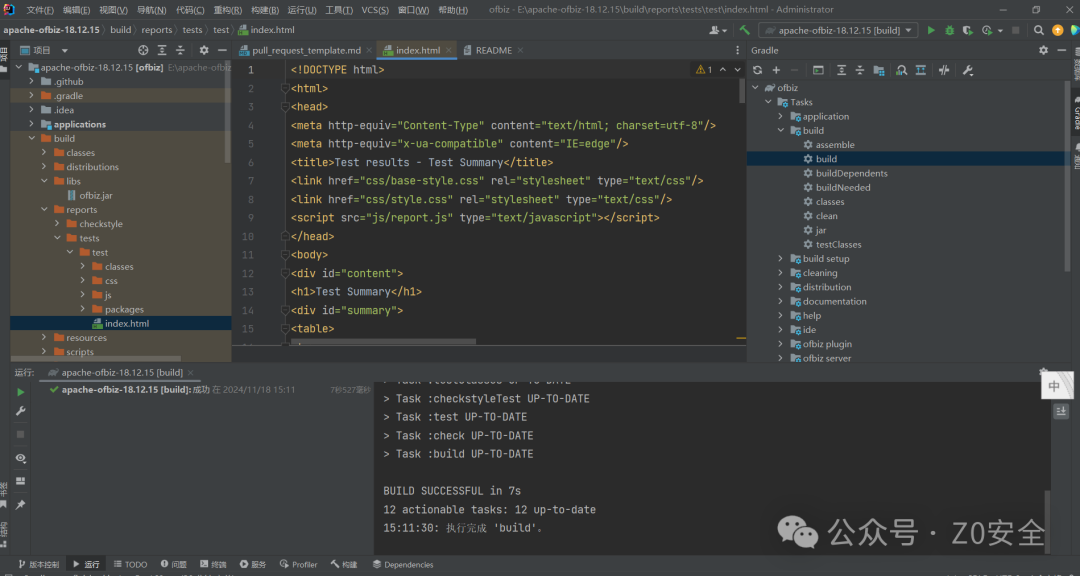
Task: Select the assemble Gradle task
Action: pyautogui.click(x=835, y=145)
